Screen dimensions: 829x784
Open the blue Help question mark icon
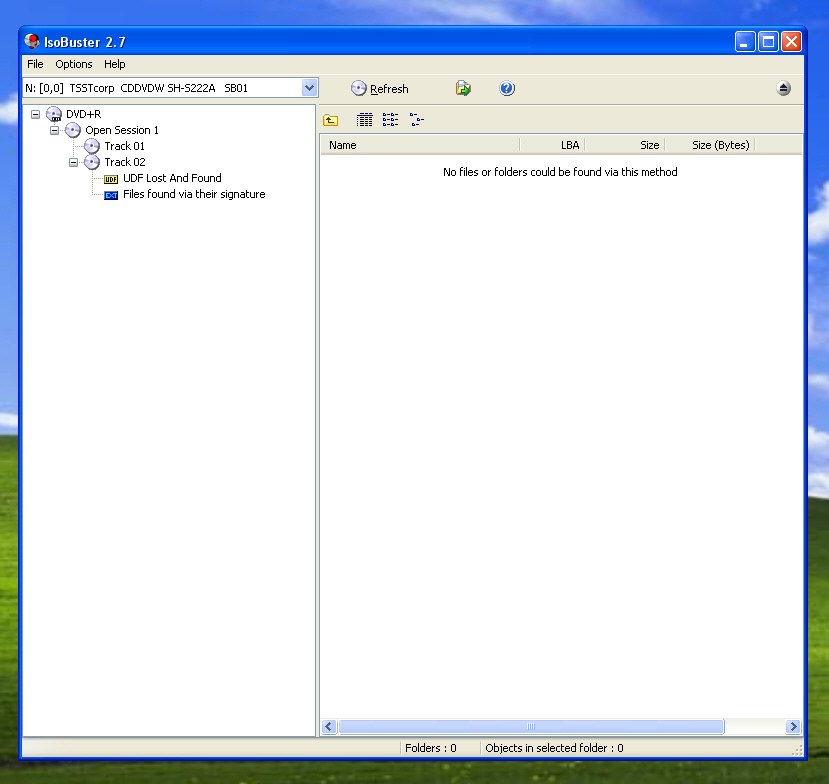(x=506, y=88)
